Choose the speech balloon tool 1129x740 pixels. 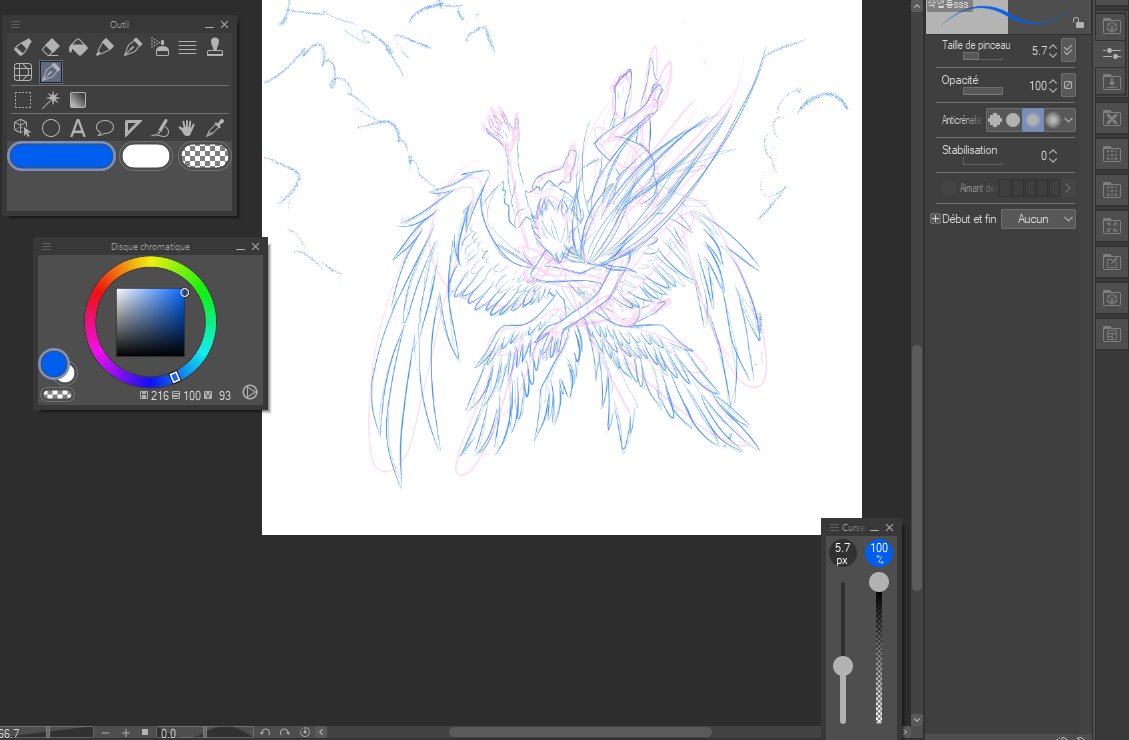[106, 127]
